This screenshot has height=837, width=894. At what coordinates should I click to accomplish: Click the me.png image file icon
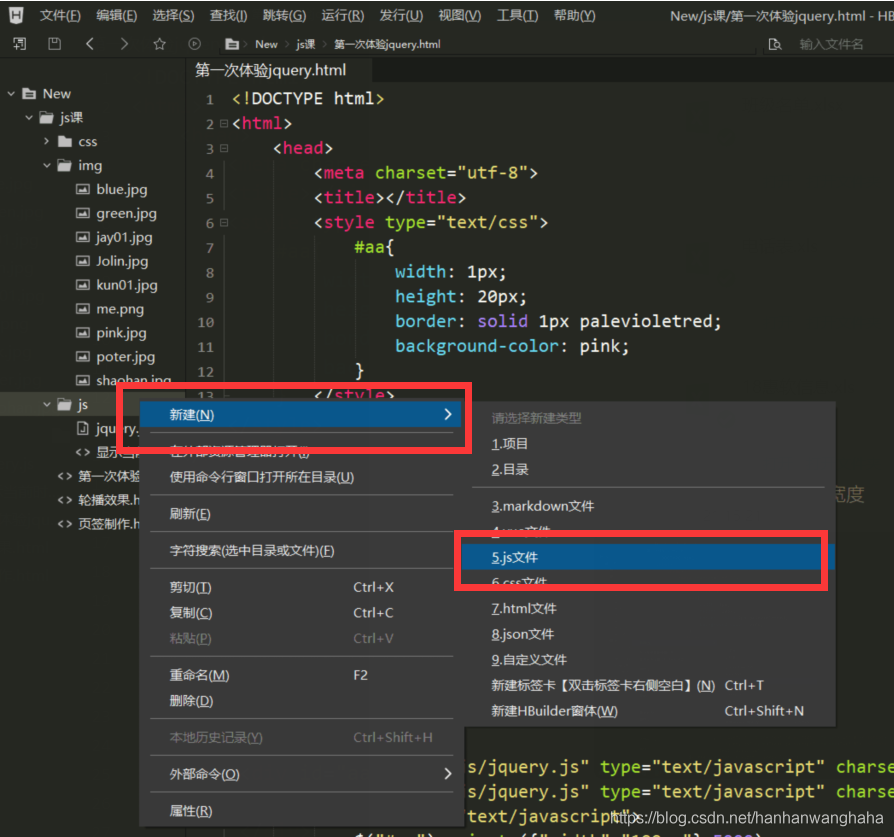coord(83,309)
